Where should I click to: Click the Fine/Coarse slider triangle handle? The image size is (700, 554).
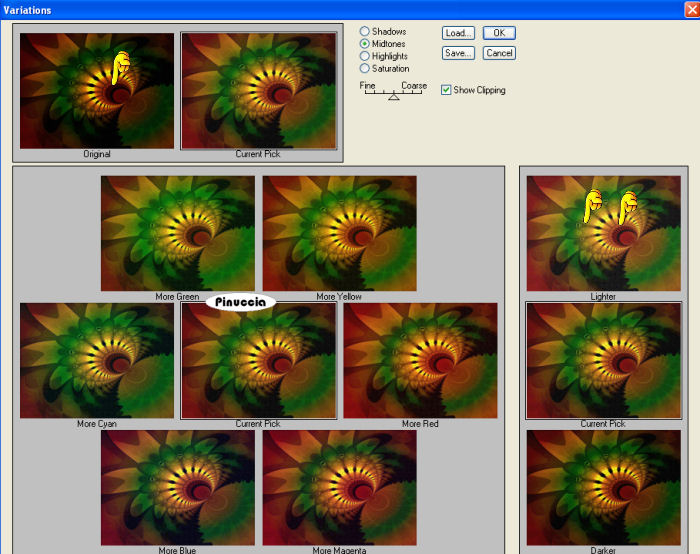[393, 96]
